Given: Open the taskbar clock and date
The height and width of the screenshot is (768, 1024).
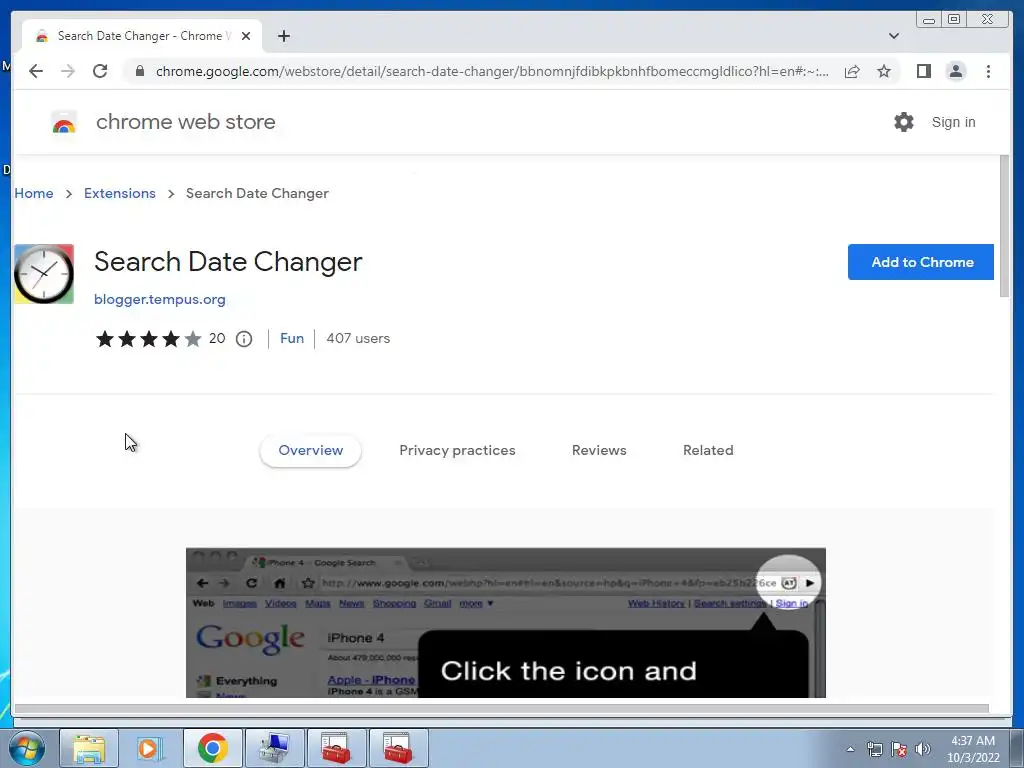Looking at the screenshot, I should 973,749.
